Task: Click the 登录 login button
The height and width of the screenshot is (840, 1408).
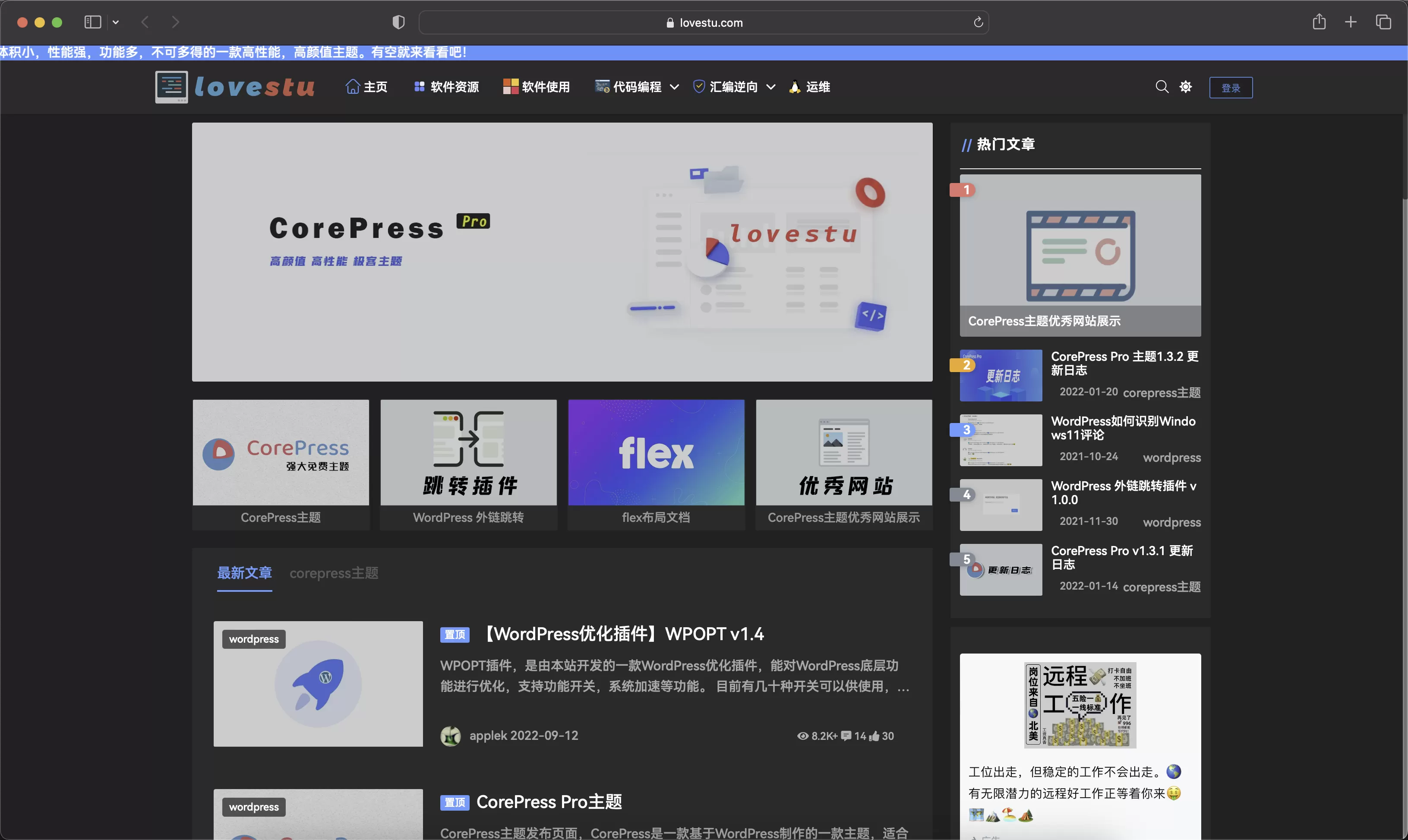Action: pyautogui.click(x=1231, y=88)
